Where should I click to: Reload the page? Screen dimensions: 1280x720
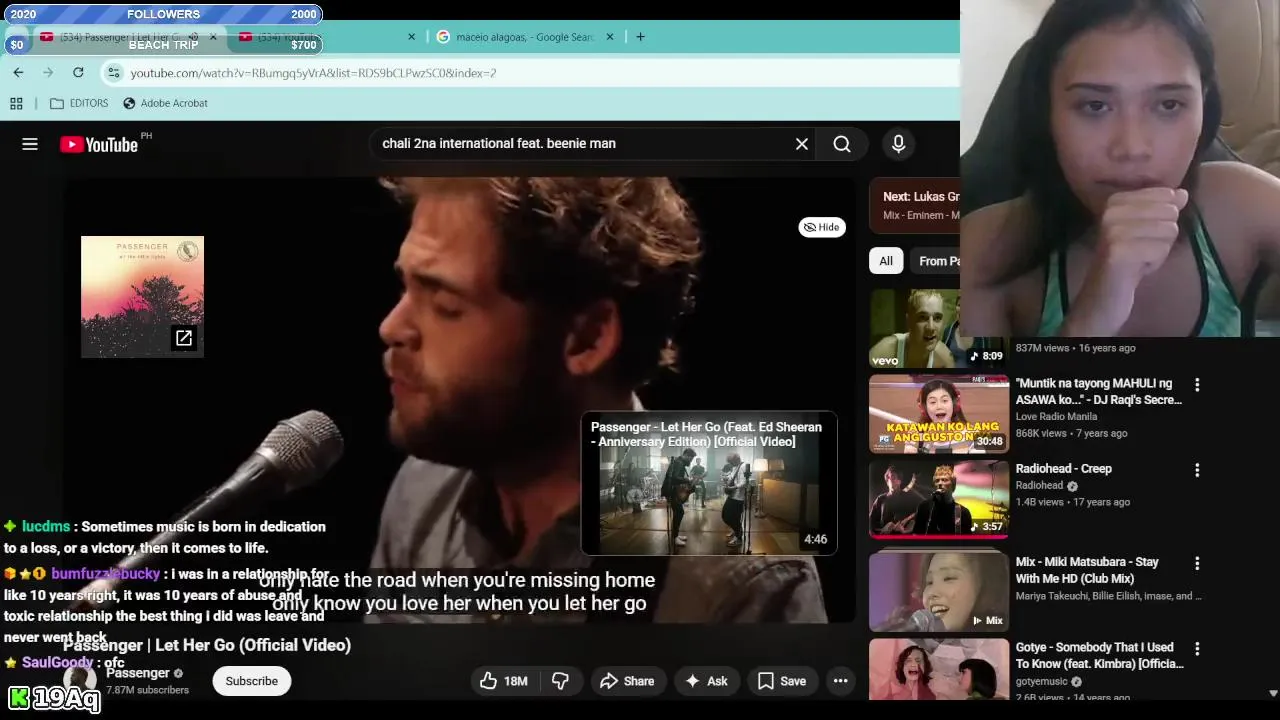click(78, 72)
